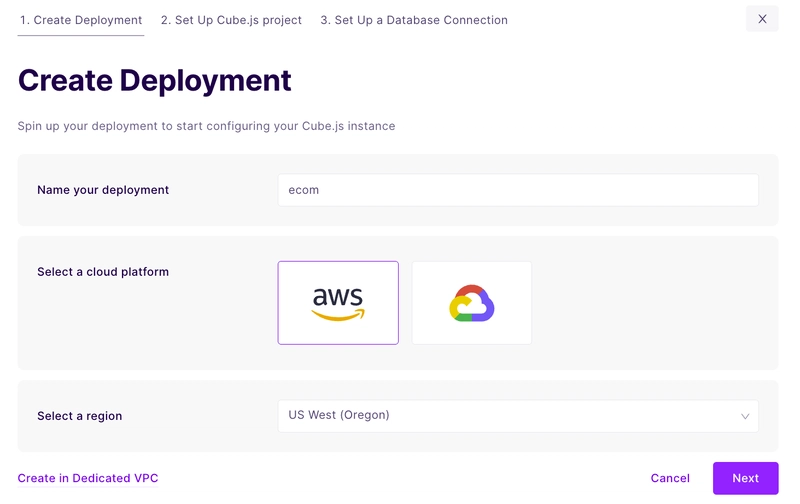
Task: Click the Select a region label
Action: [x=80, y=416]
